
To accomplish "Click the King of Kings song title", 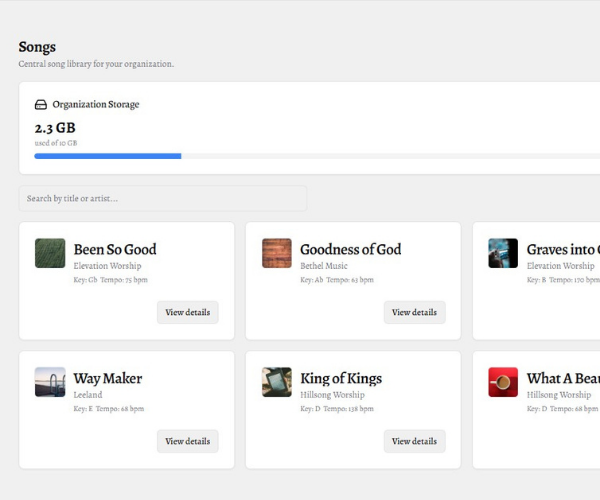I will (341, 378).
